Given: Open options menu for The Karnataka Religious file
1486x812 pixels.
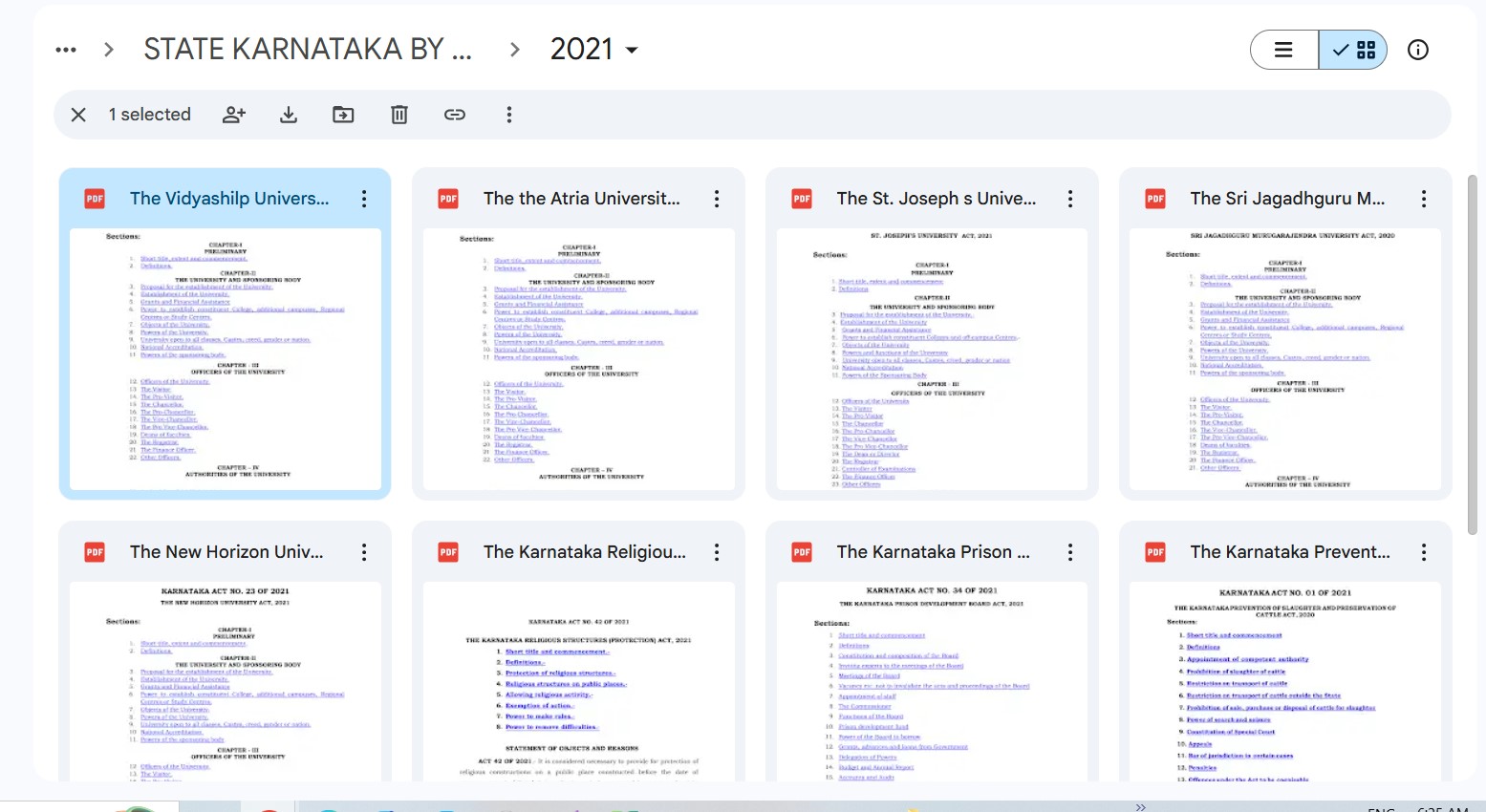Looking at the screenshot, I should coord(717,552).
